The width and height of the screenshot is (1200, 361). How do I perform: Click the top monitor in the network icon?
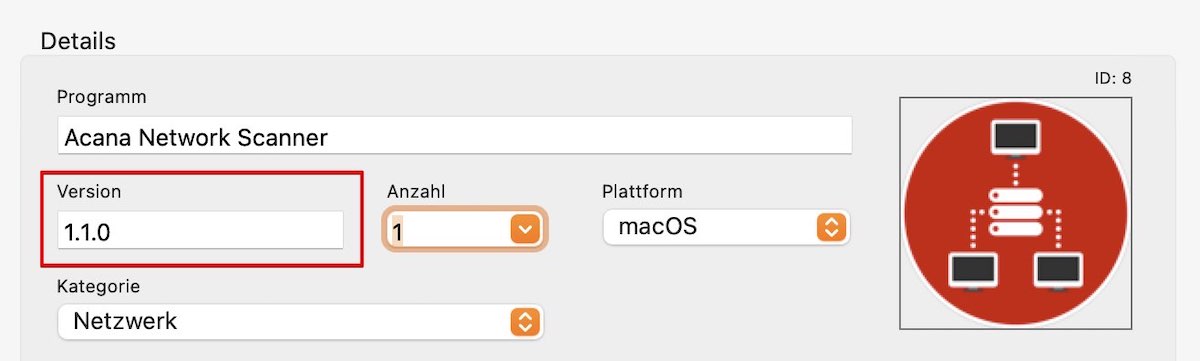[1016, 137]
